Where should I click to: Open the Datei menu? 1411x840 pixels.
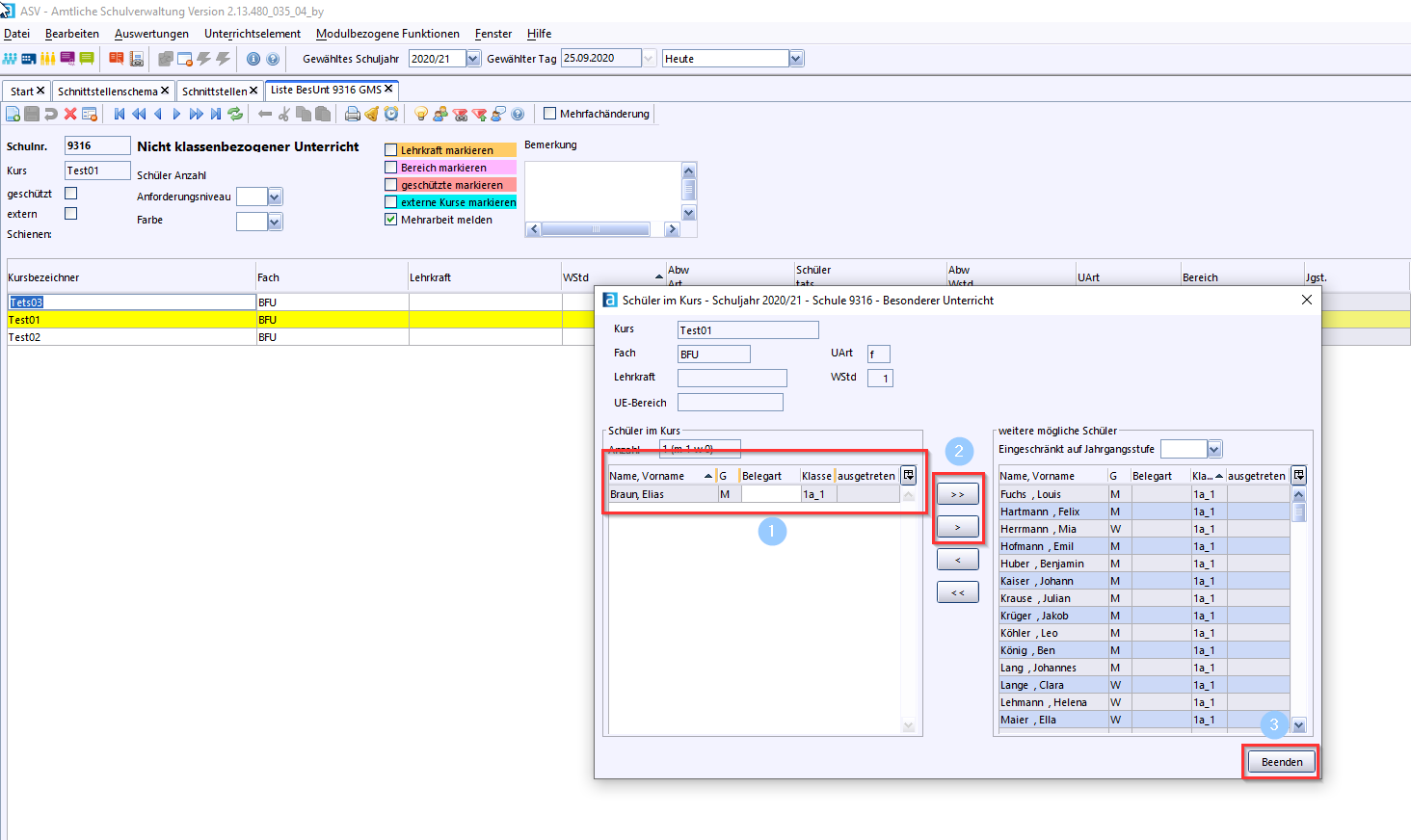pyautogui.click(x=17, y=34)
